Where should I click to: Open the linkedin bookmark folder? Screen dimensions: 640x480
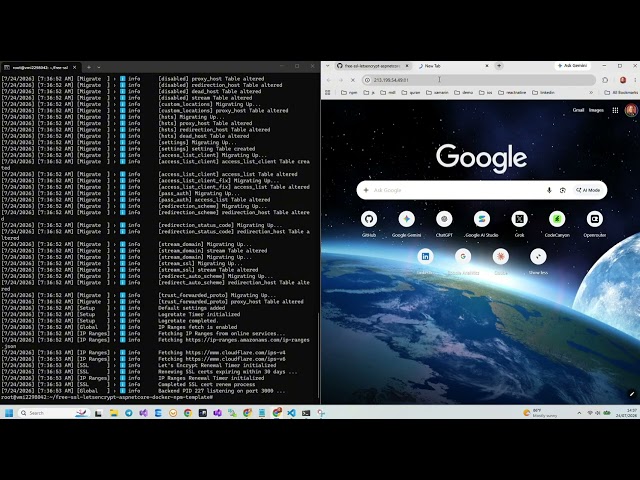click(543, 93)
